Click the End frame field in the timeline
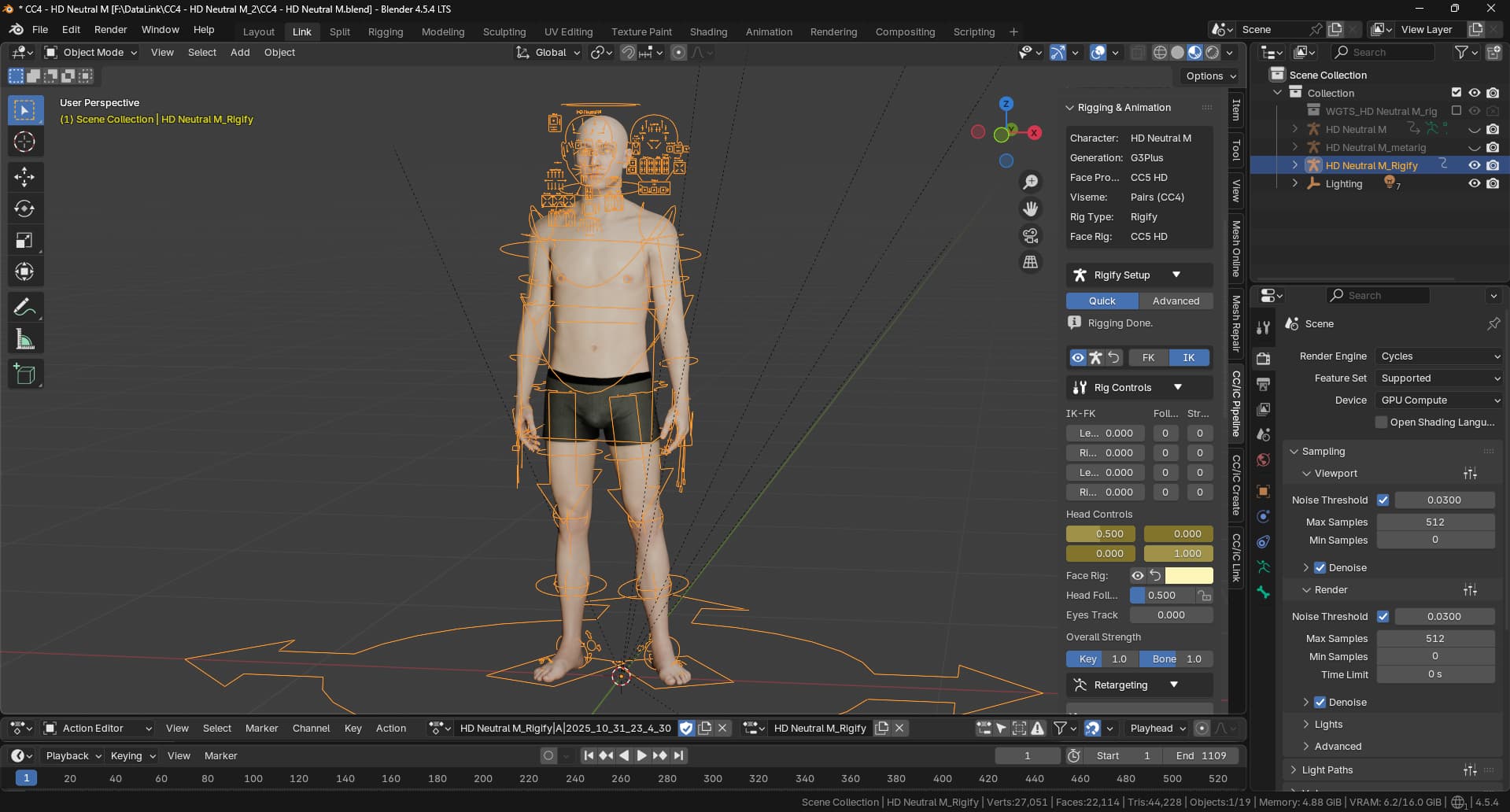This screenshot has width=1510, height=812. (x=1201, y=755)
